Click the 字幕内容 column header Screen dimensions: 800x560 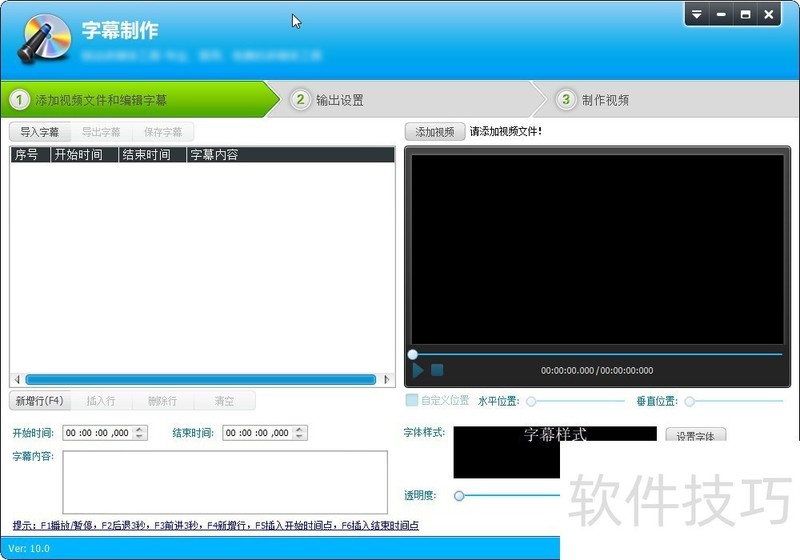pyautogui.click(x=290, y=155)
